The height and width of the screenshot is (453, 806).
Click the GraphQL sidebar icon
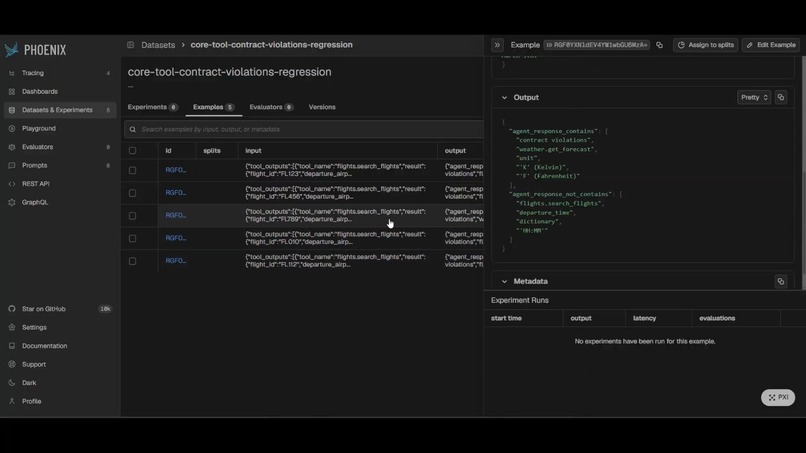click(12, 202)
